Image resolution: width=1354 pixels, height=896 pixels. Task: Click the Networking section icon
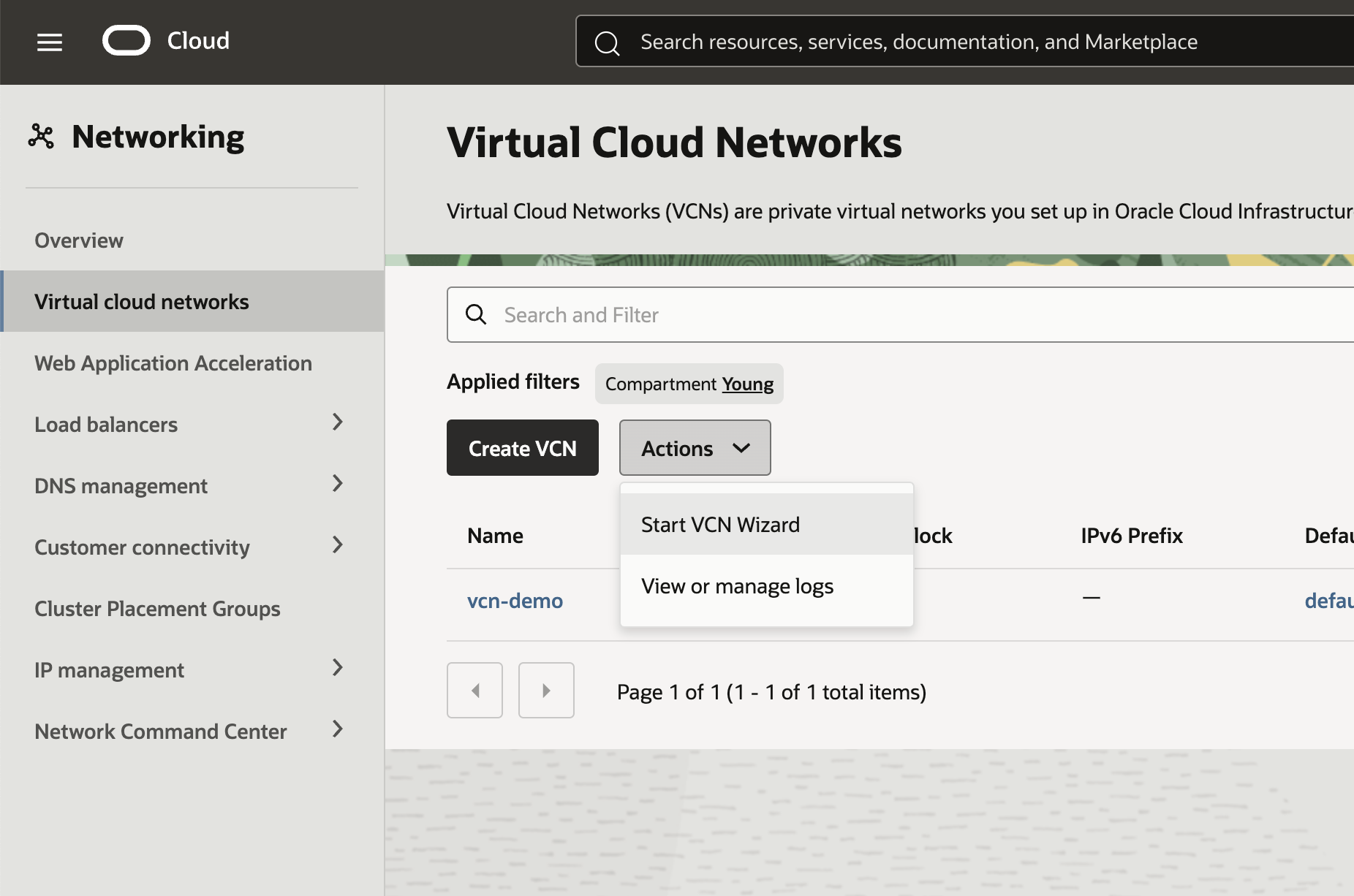tap(41, 137)
